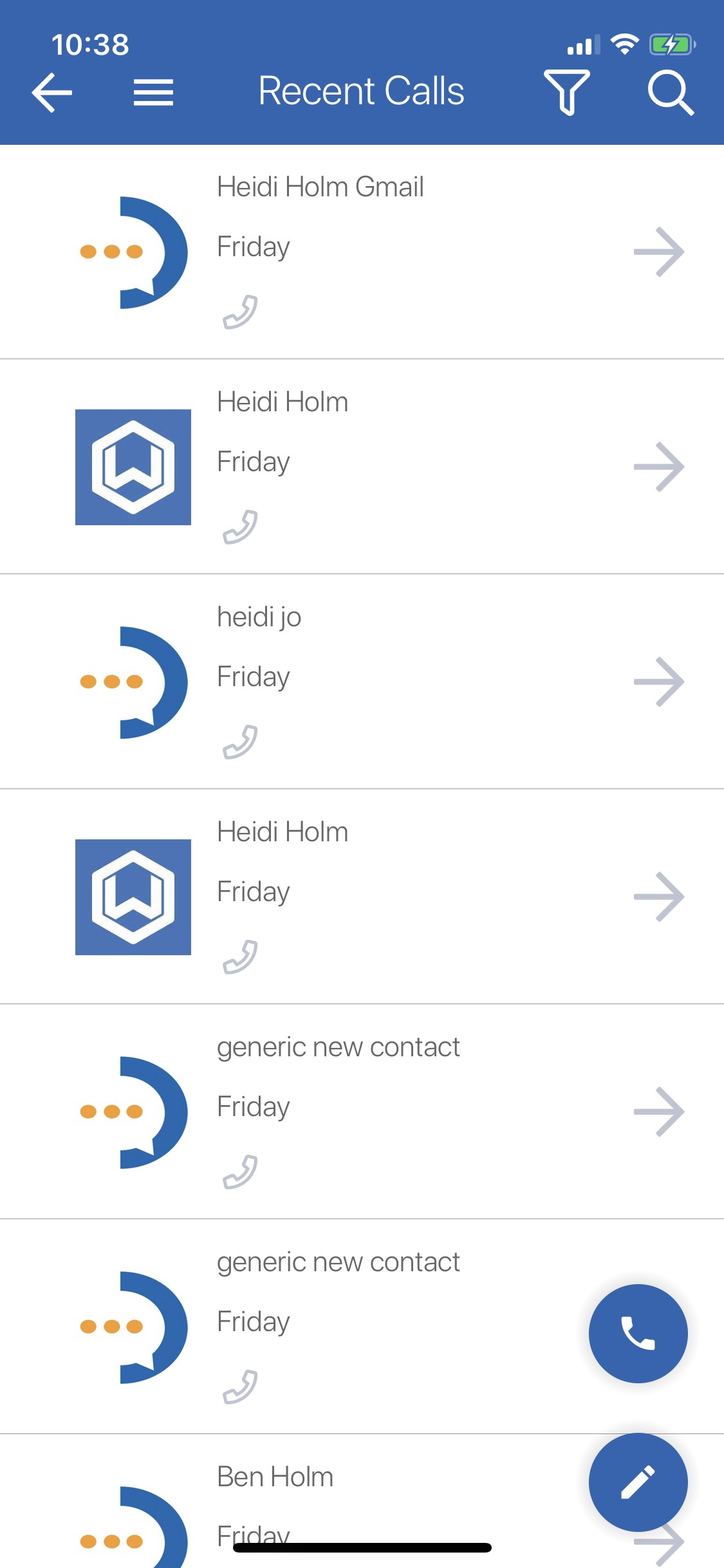
Task: Search recent calls with magnifier icon
Action: coord(670,93)
